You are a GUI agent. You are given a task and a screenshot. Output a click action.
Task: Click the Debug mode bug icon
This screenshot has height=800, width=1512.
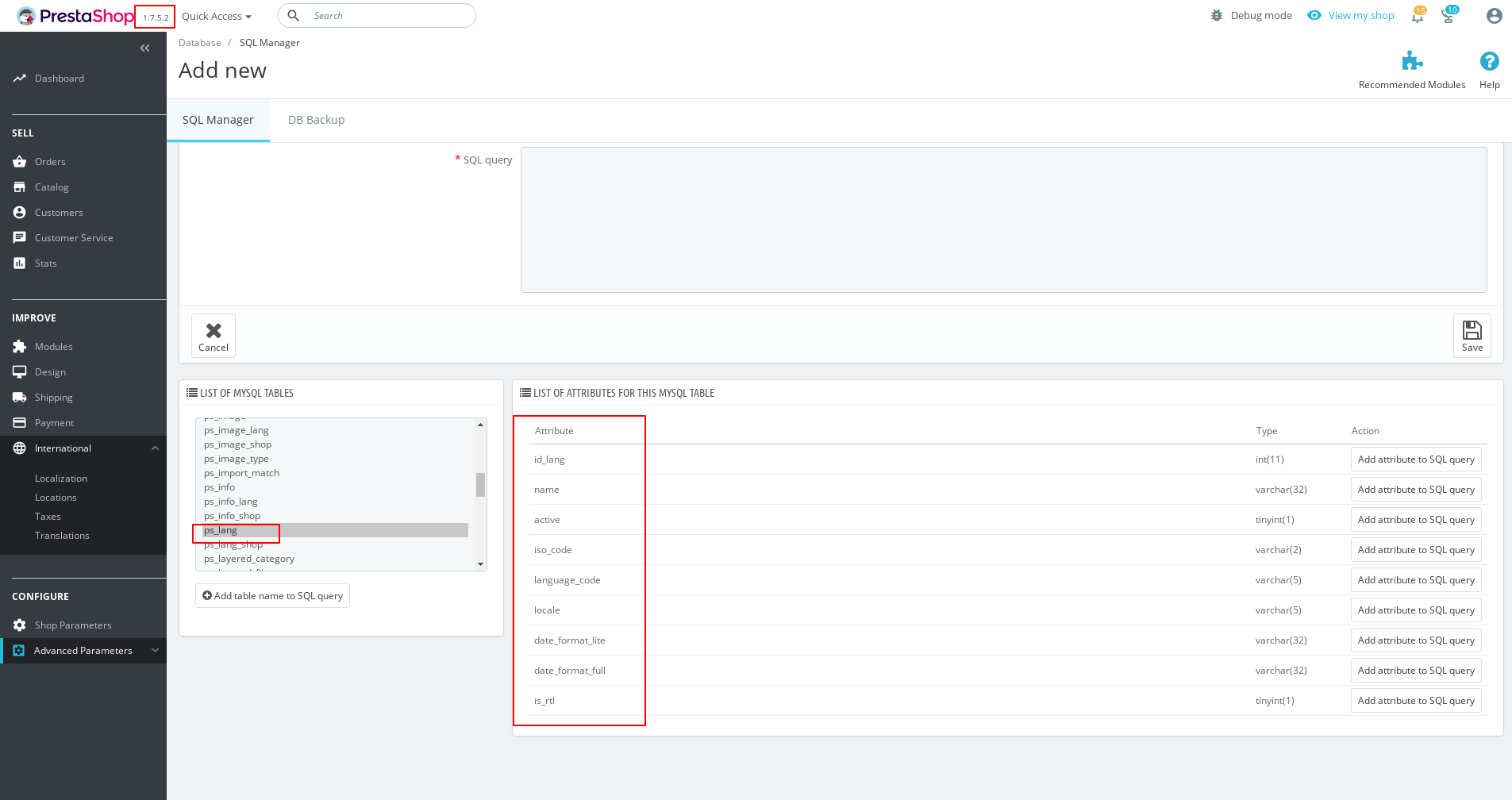pyautogui.click(x=1217, y=16)
